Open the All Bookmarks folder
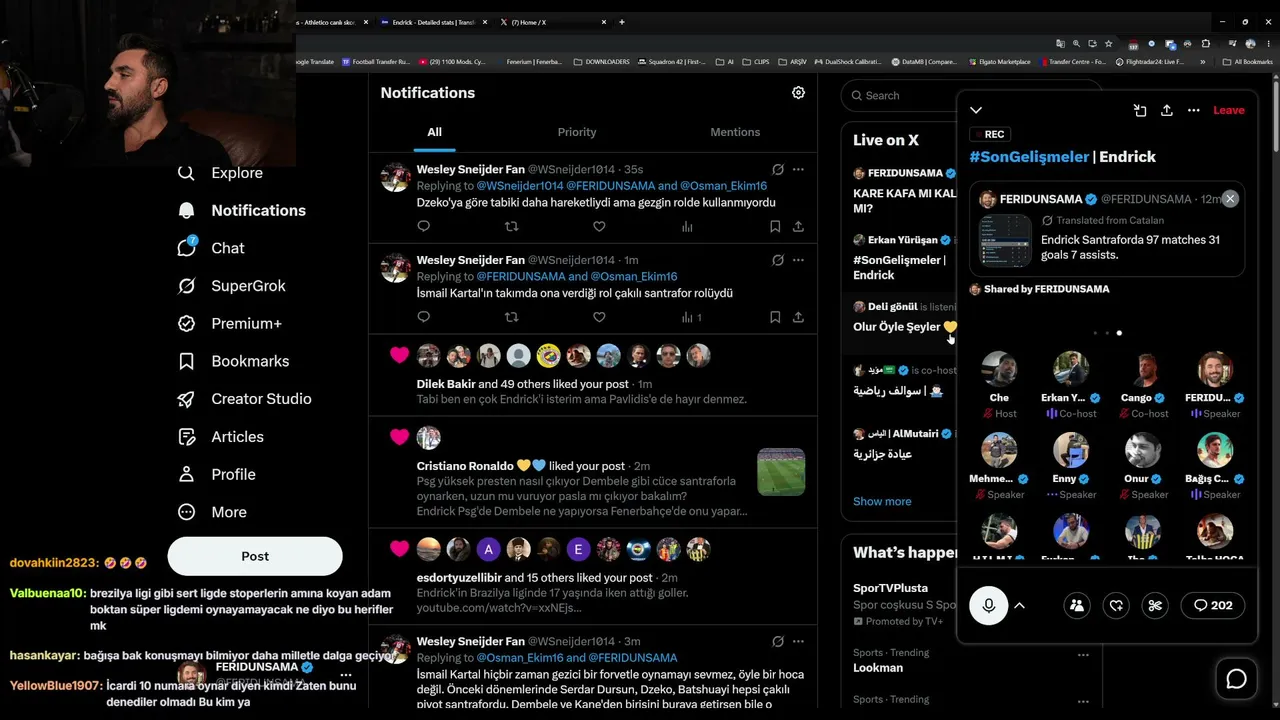This screenshot has height=720, width=1280. [x=1249, y=62]
